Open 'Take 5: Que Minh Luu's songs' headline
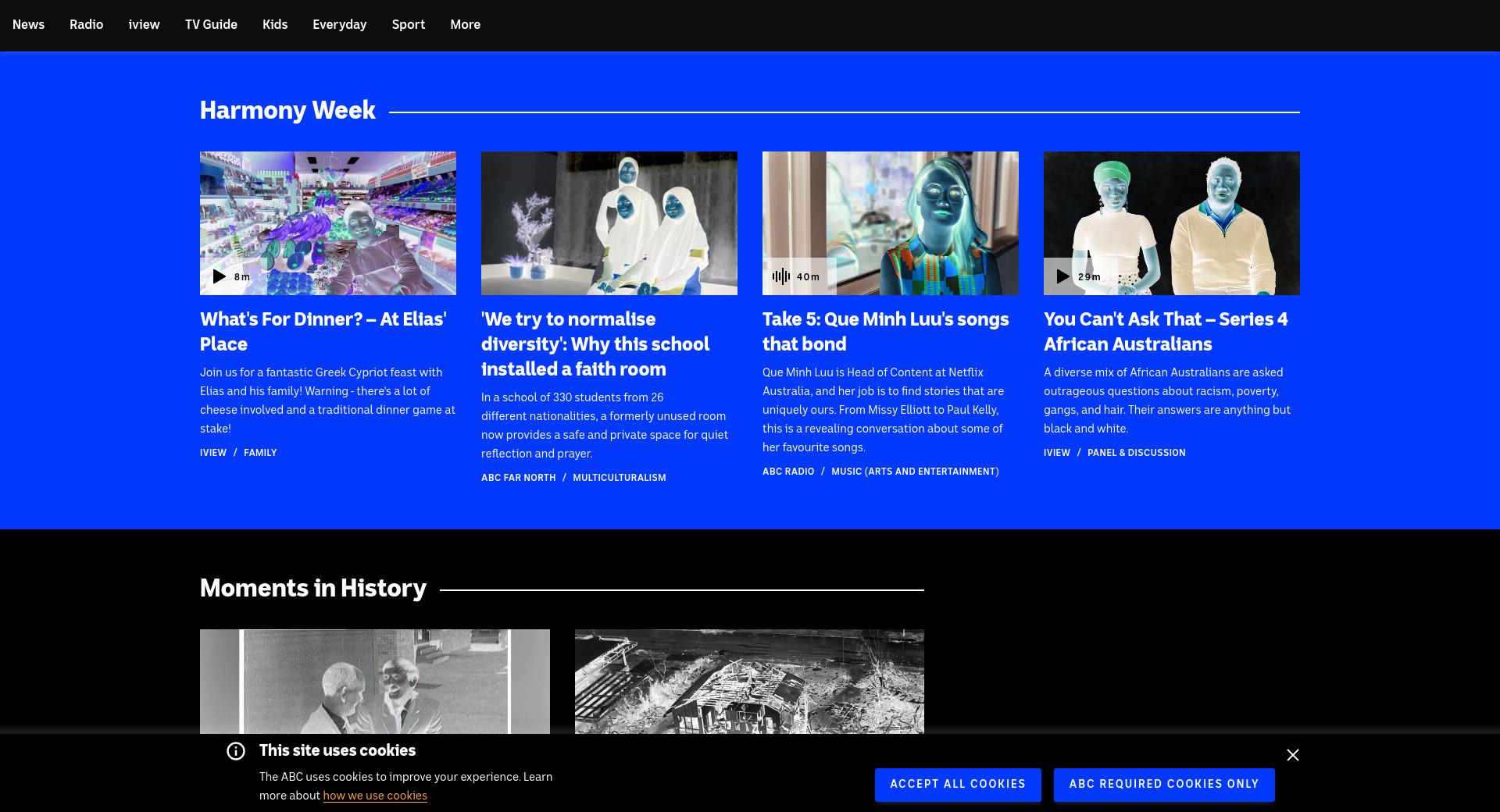Screen dimensions: 1500x812 pos(886,332)
